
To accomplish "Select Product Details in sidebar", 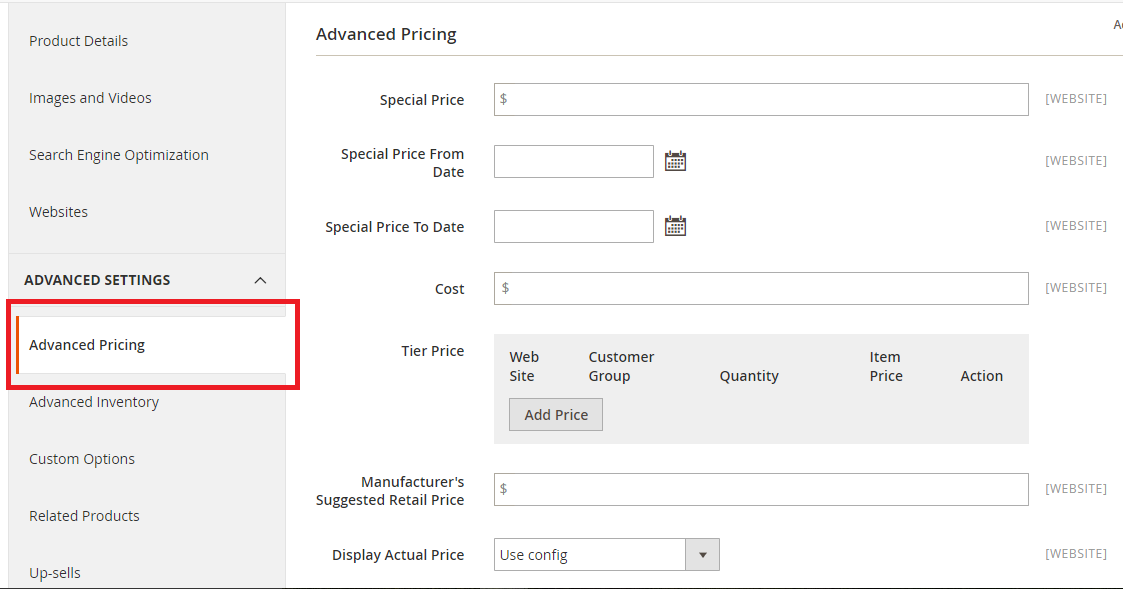I will coord(78,41).
